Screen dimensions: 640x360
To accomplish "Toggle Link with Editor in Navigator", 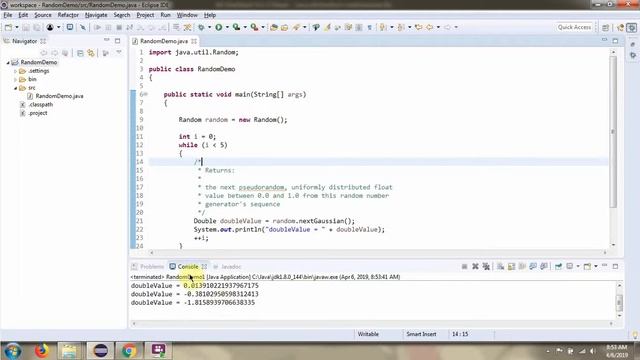I will coord(91,53).
